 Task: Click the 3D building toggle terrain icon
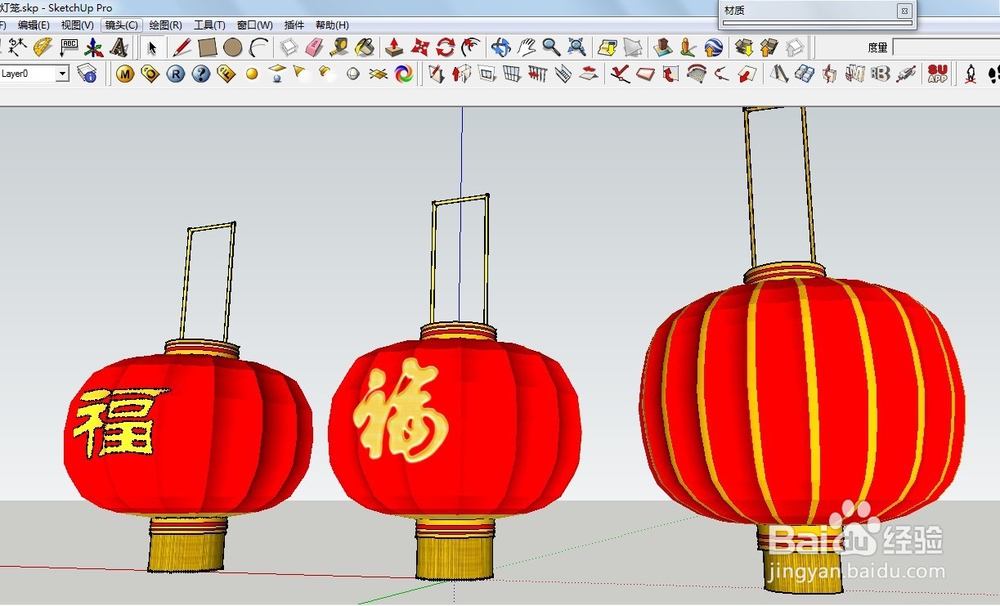click(663, 48)
